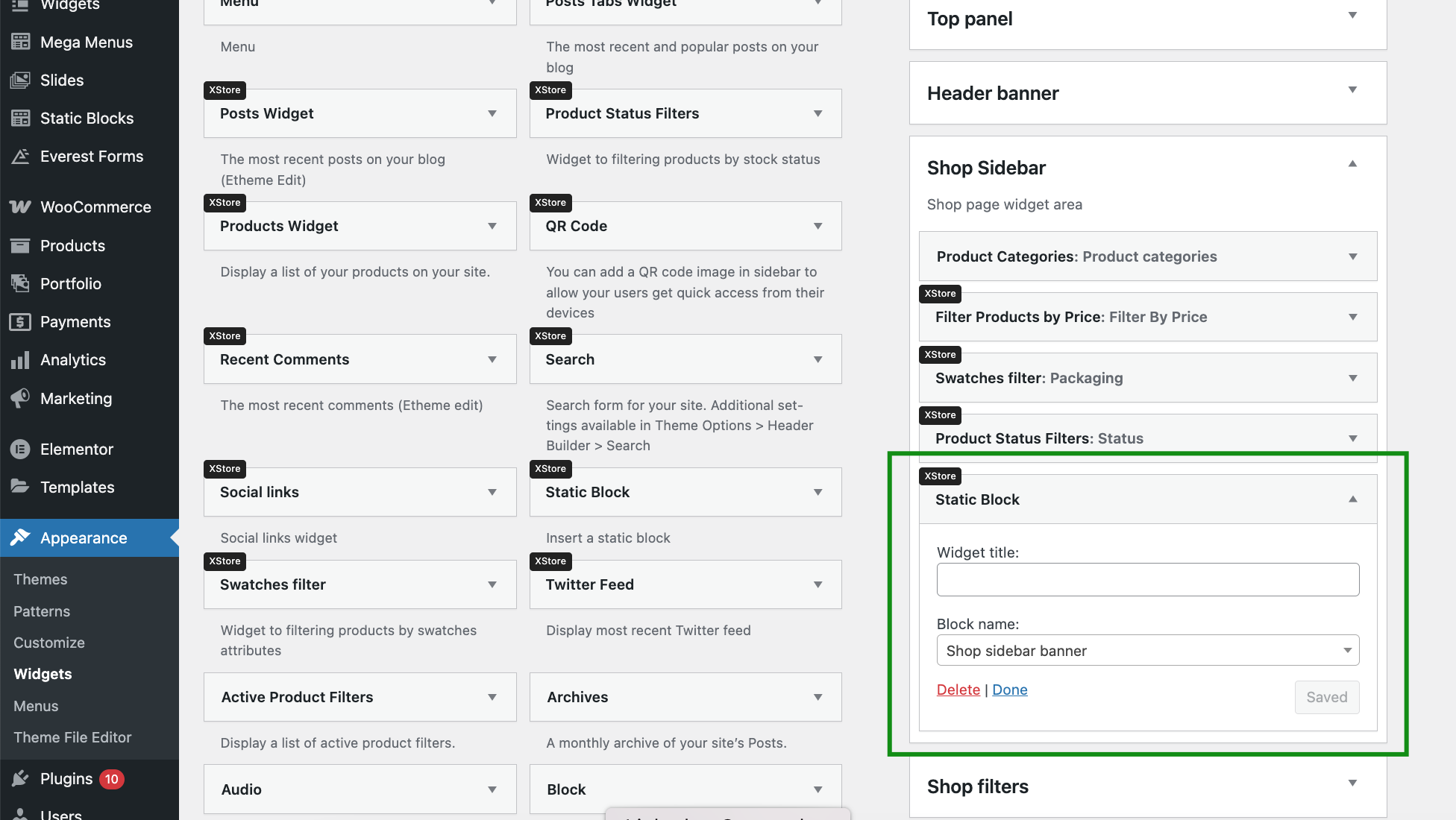Collapse the open Static Block widget
1456x820 pixels.
[1353, 499]
